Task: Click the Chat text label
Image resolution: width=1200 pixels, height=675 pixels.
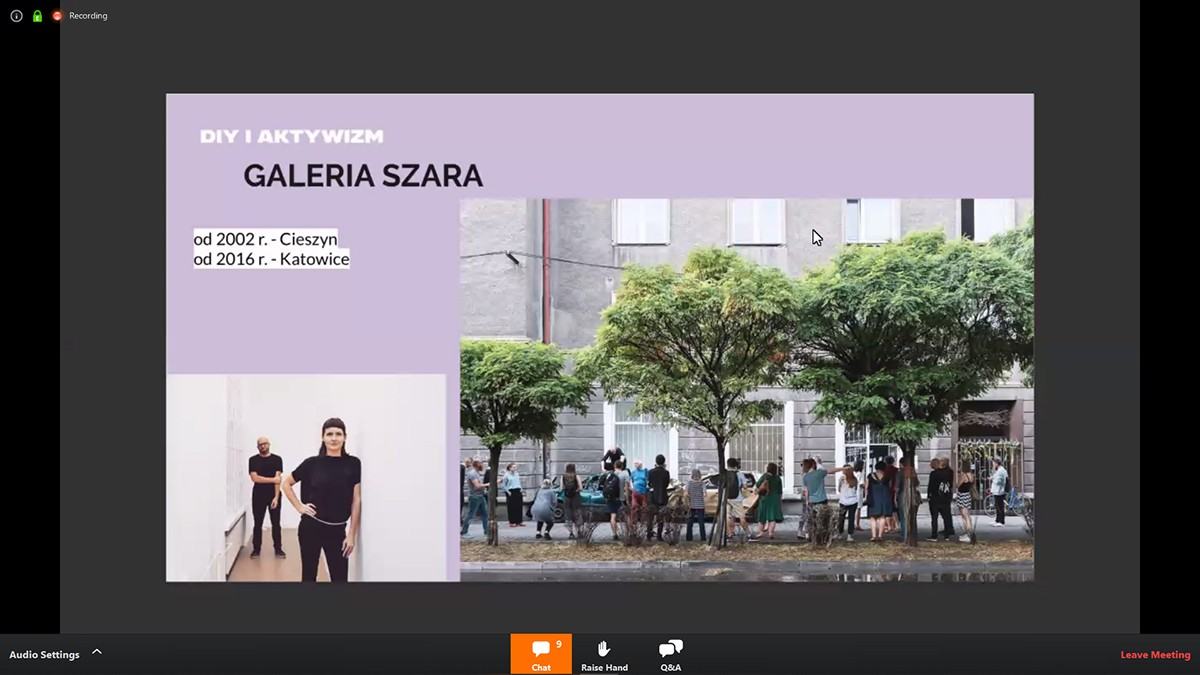Action: pos(540,667)
